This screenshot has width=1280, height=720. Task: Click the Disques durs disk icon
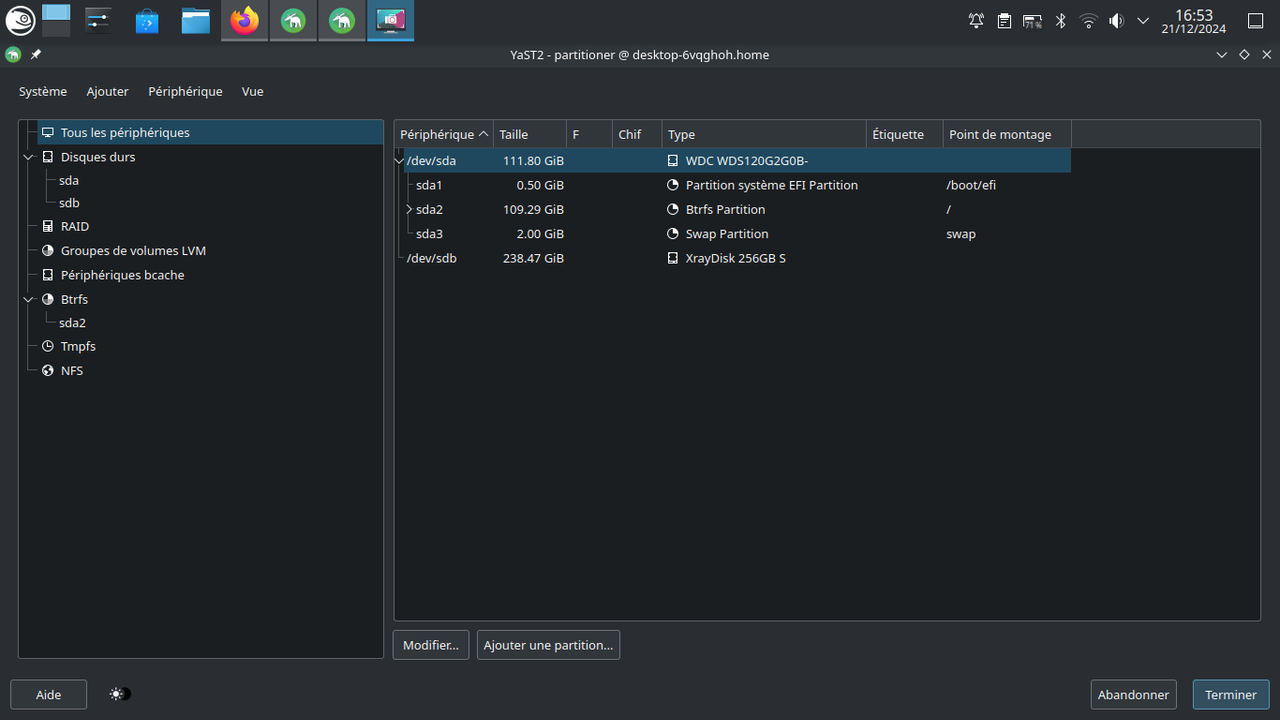[48, 157]
